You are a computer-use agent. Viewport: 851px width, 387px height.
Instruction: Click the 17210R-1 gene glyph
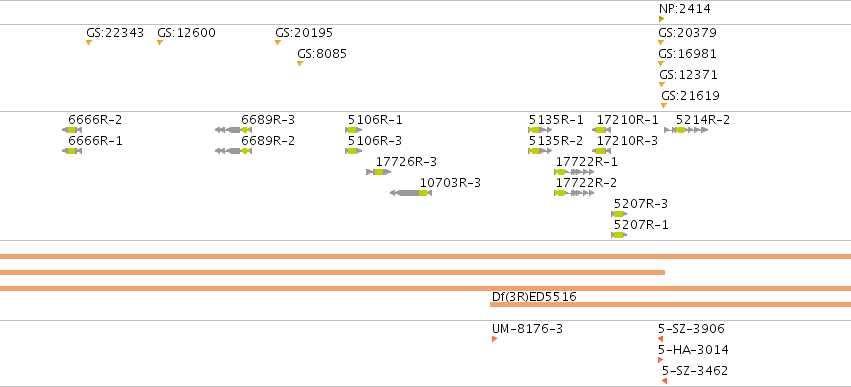click(601, 130)
